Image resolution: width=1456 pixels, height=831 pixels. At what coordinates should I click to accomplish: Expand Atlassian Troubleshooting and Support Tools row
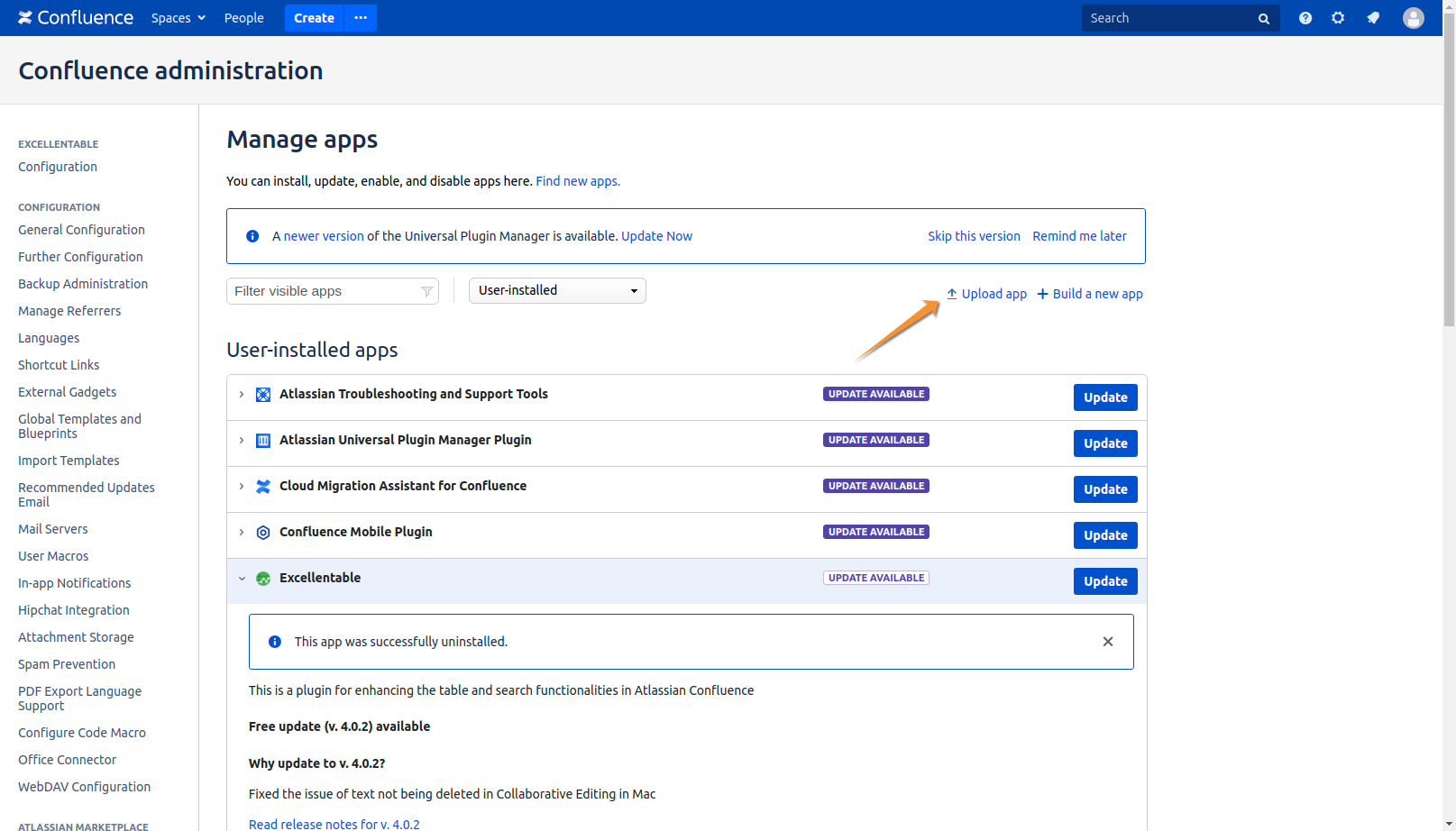(242, 395)
